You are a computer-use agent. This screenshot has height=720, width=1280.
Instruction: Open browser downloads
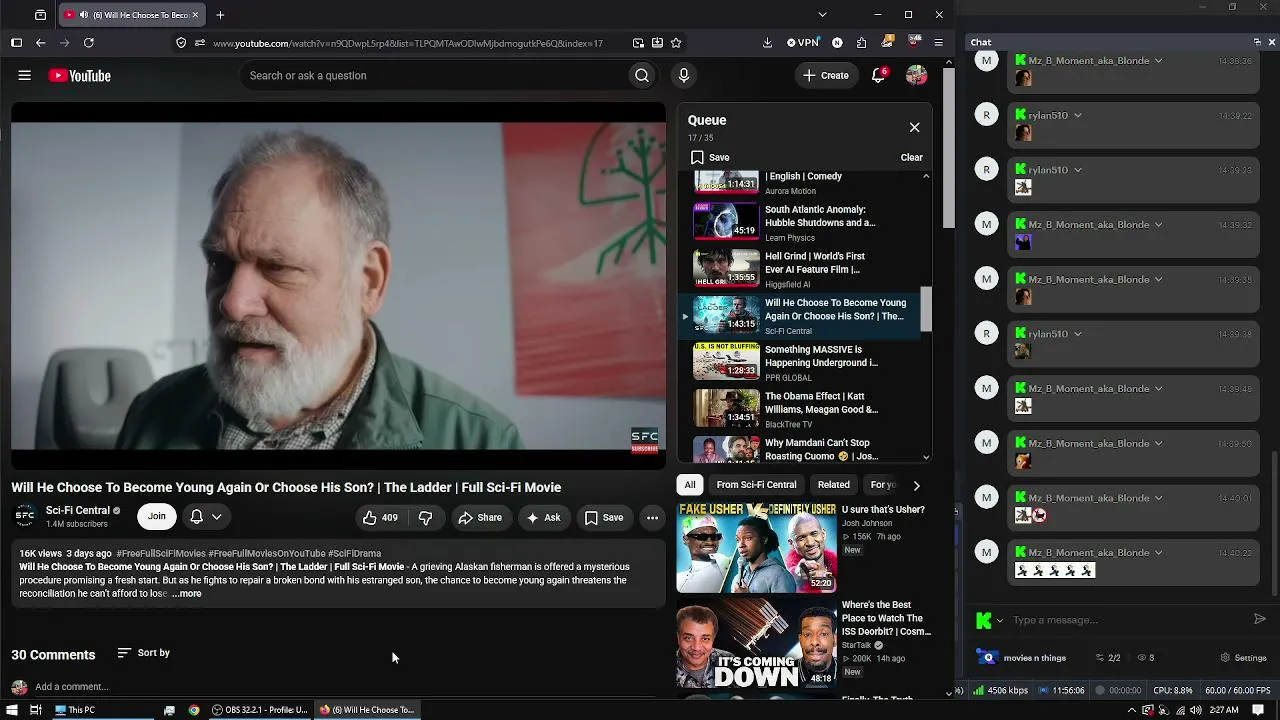767,43
